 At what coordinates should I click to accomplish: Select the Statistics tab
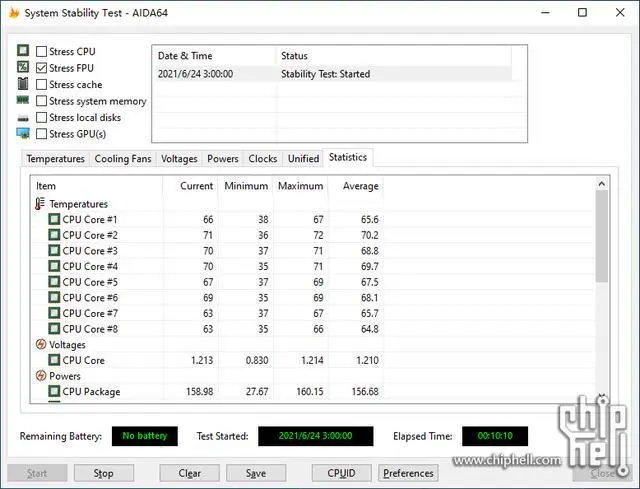[348, 158]
